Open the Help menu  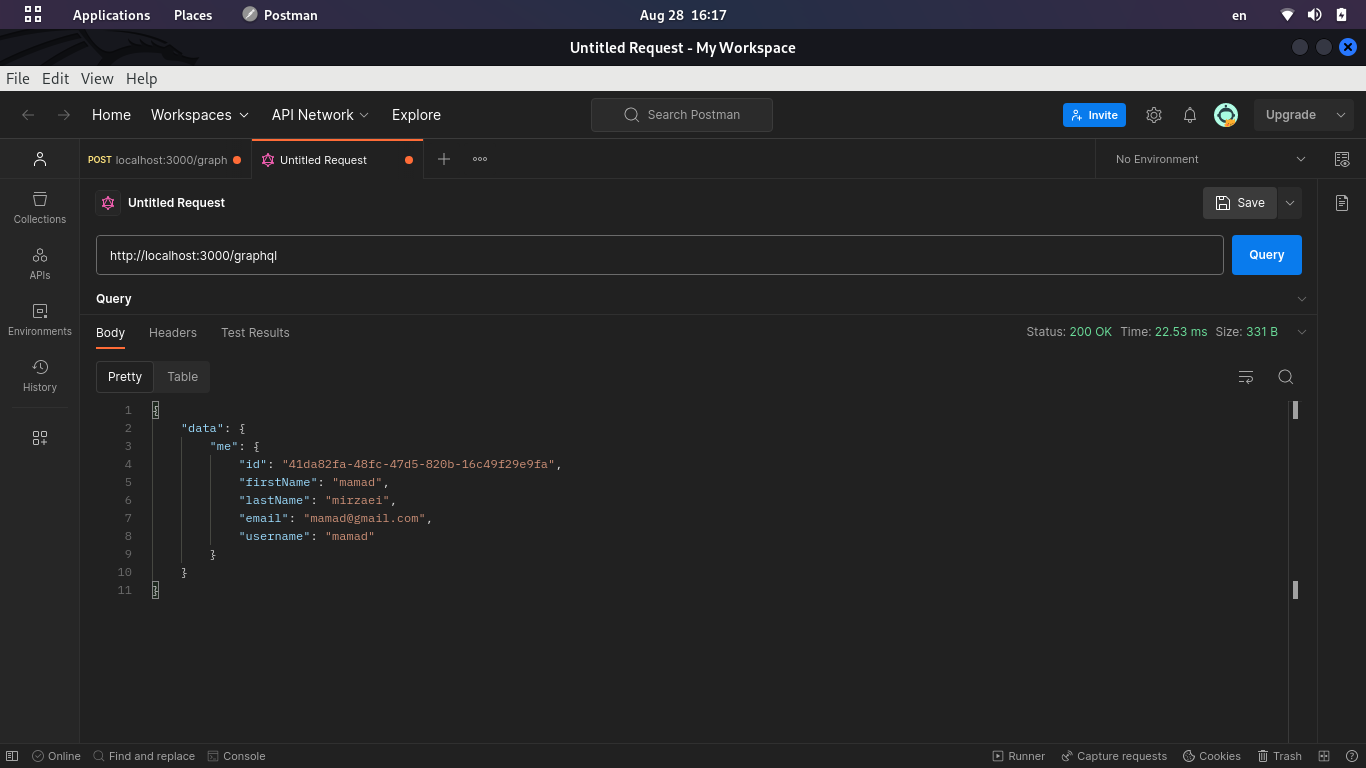[x=141, y=78]
